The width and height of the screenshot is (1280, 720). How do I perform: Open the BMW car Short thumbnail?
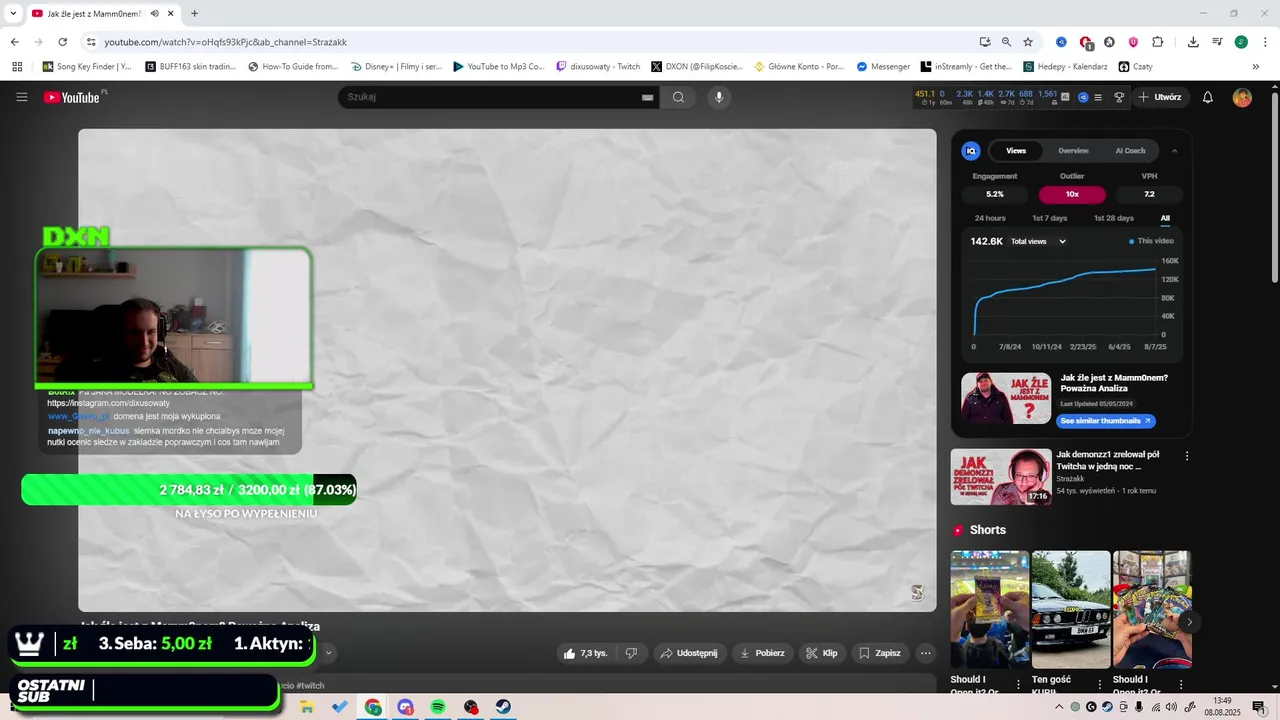pyautogui.click(x=1071, y=609)
